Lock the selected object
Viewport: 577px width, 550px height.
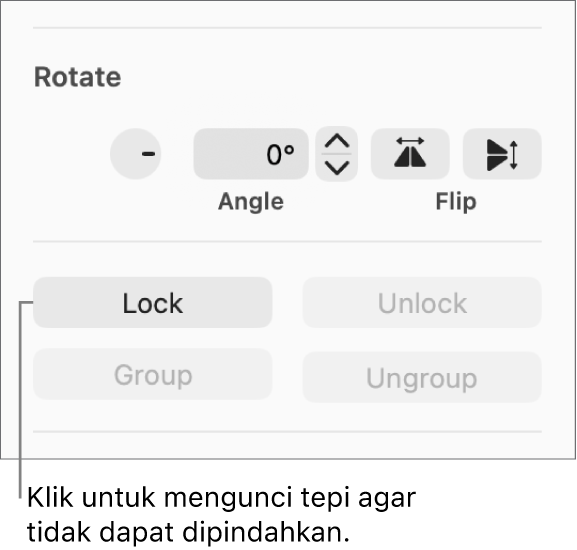(x=153, y=302)
